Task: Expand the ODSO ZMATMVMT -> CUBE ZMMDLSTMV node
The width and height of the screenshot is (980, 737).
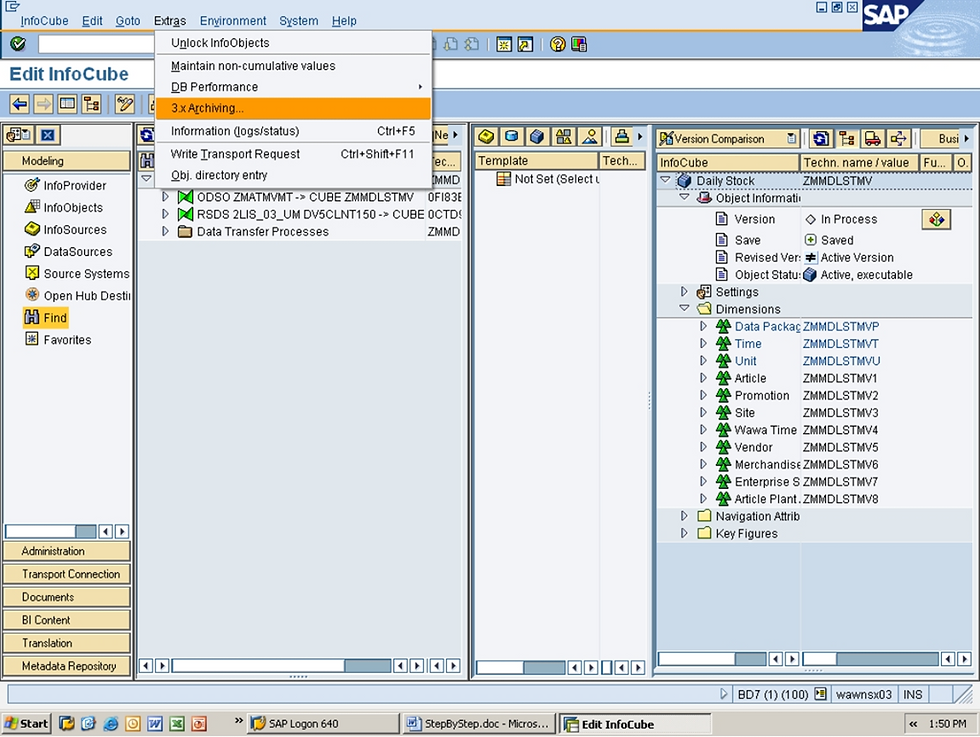Action: click(165, 197)
